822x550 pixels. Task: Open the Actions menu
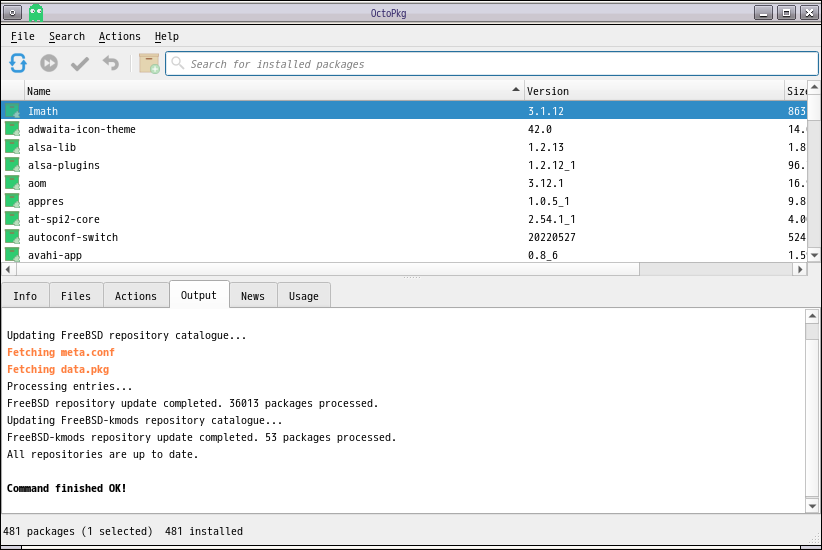(x=119, y=37)
